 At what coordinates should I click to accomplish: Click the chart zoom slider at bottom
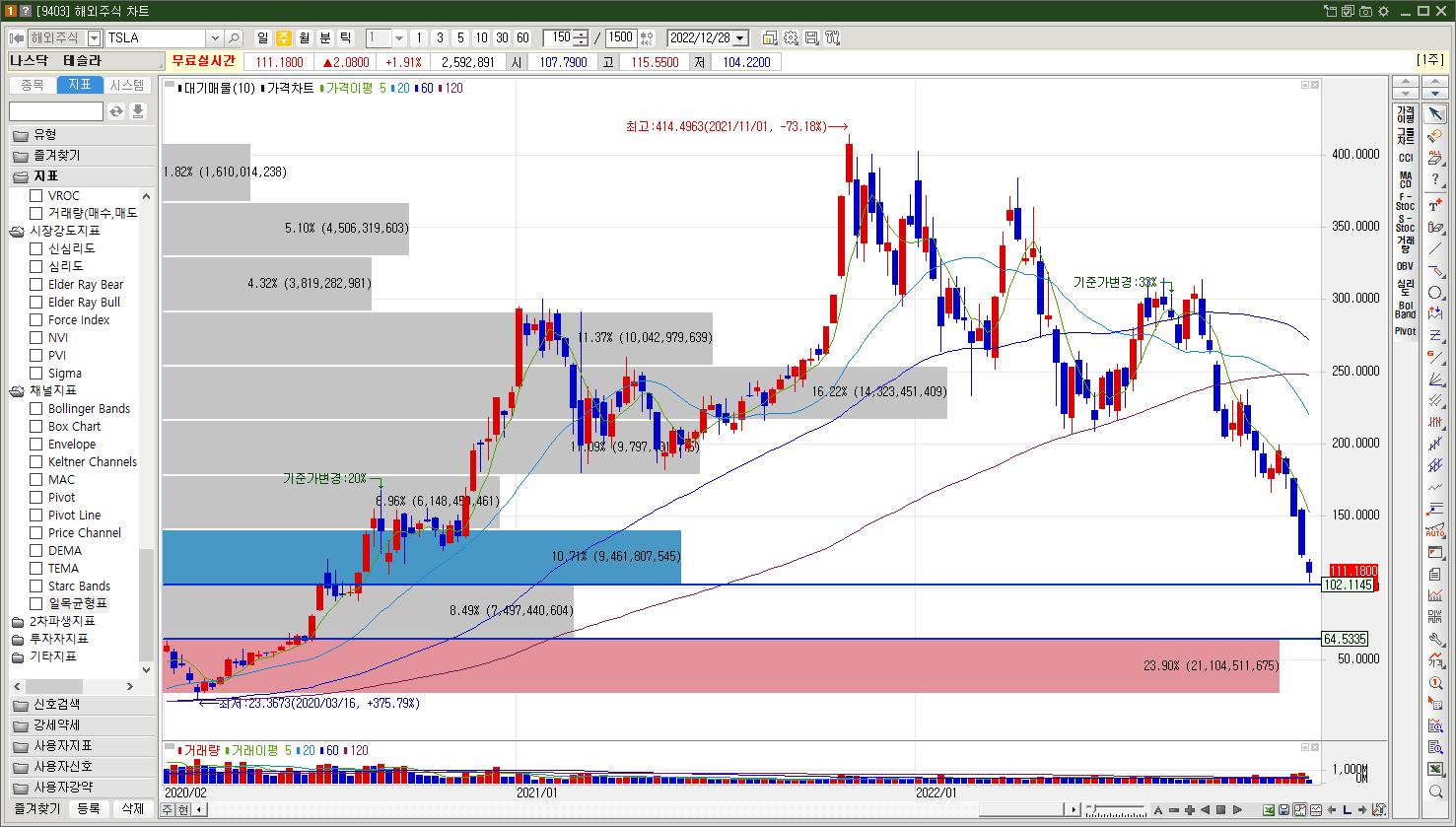(x=1116, y=810)
